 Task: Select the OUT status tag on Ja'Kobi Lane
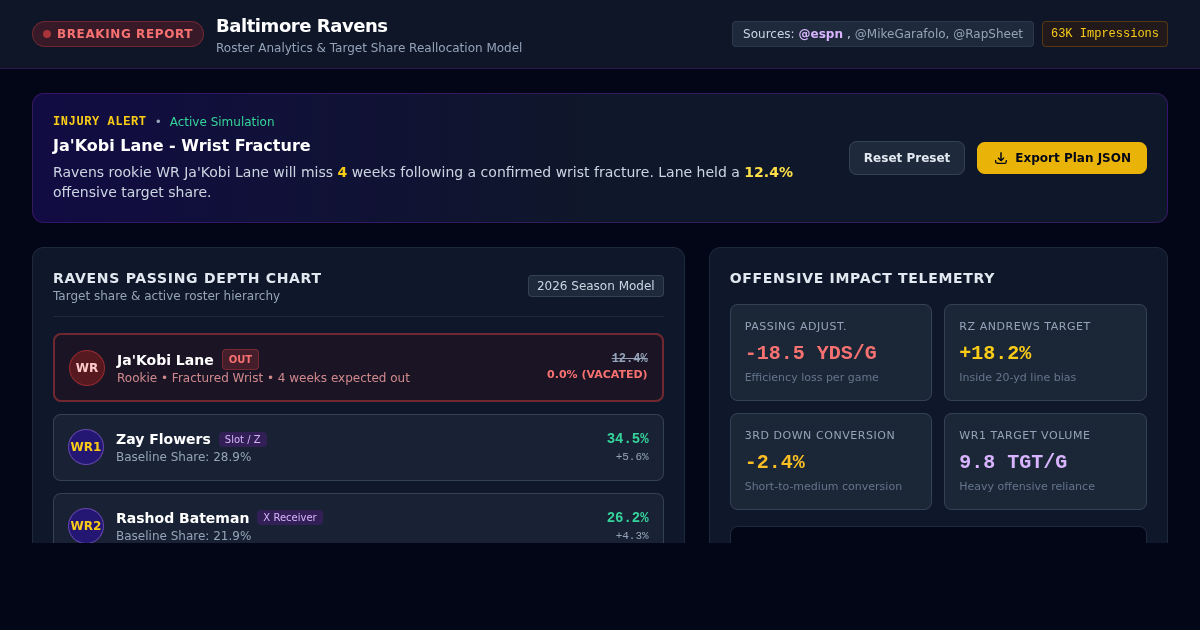(240, 359)
